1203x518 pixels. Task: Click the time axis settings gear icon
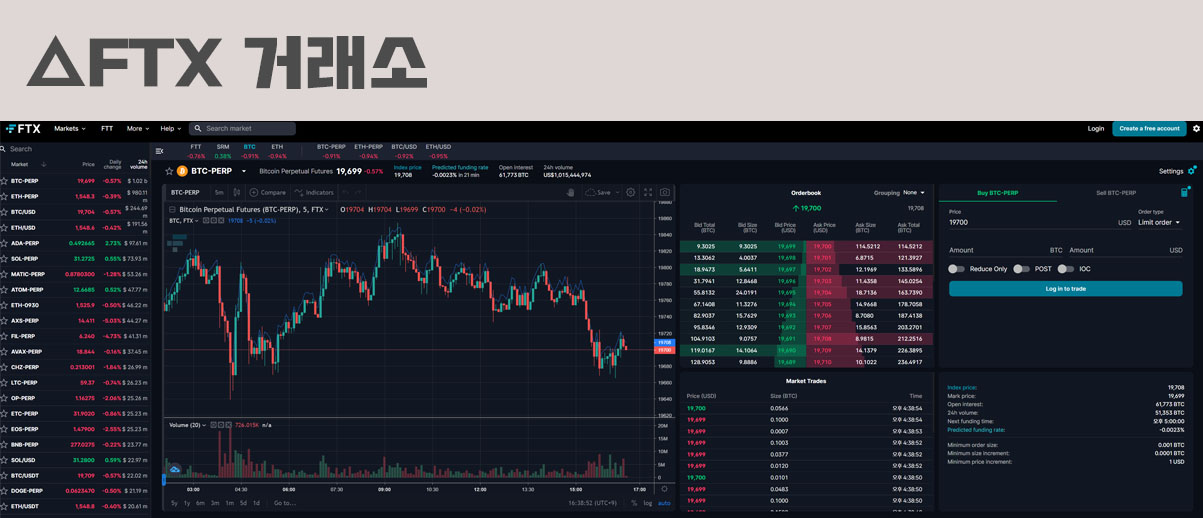(665, 489)
